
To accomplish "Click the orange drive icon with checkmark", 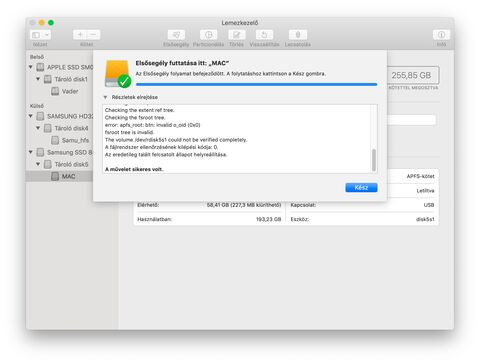I will pos(117,74).
